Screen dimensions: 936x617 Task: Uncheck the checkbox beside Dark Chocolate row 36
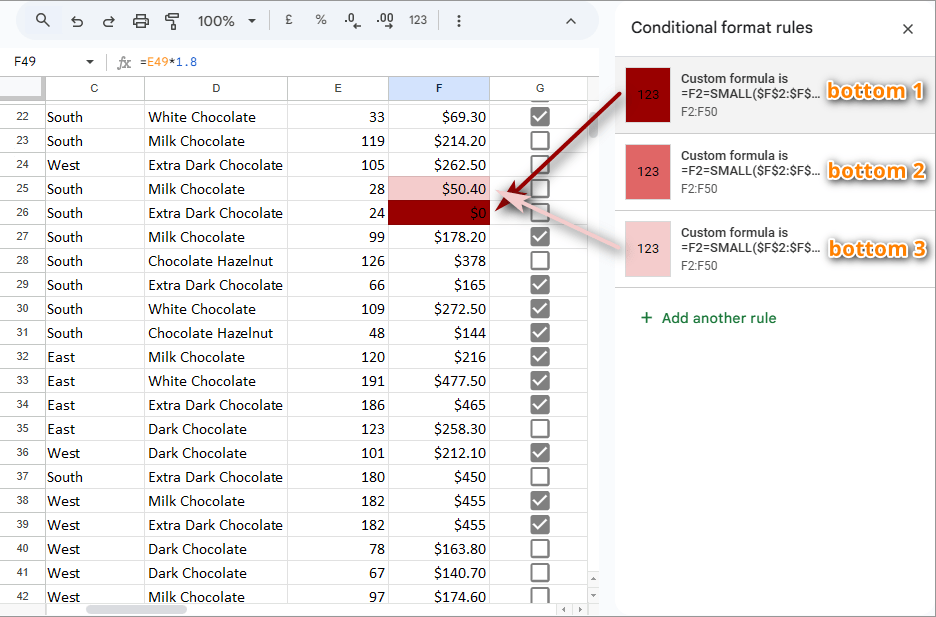click(540, 452)
